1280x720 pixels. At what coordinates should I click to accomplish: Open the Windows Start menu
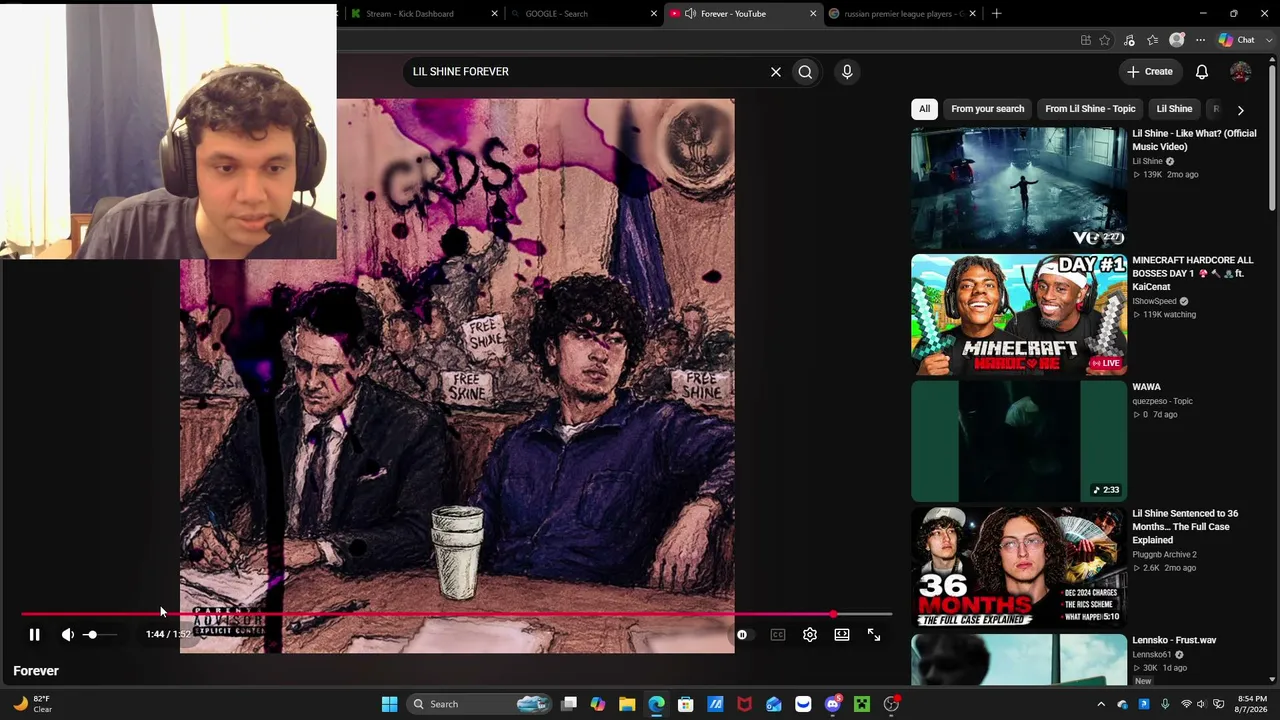click(x=389, y=704)
